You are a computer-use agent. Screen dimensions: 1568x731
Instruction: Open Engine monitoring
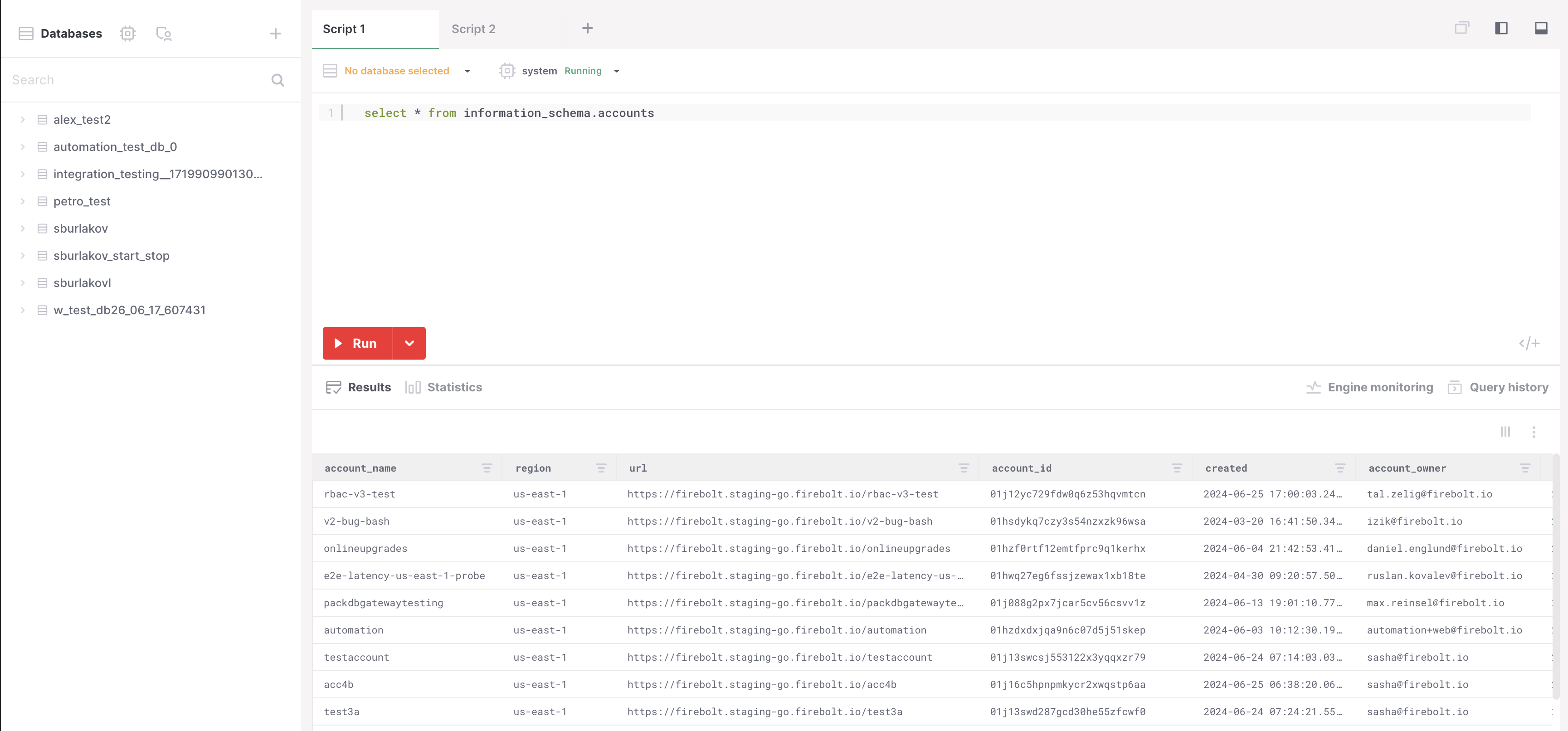(1369, 387)
